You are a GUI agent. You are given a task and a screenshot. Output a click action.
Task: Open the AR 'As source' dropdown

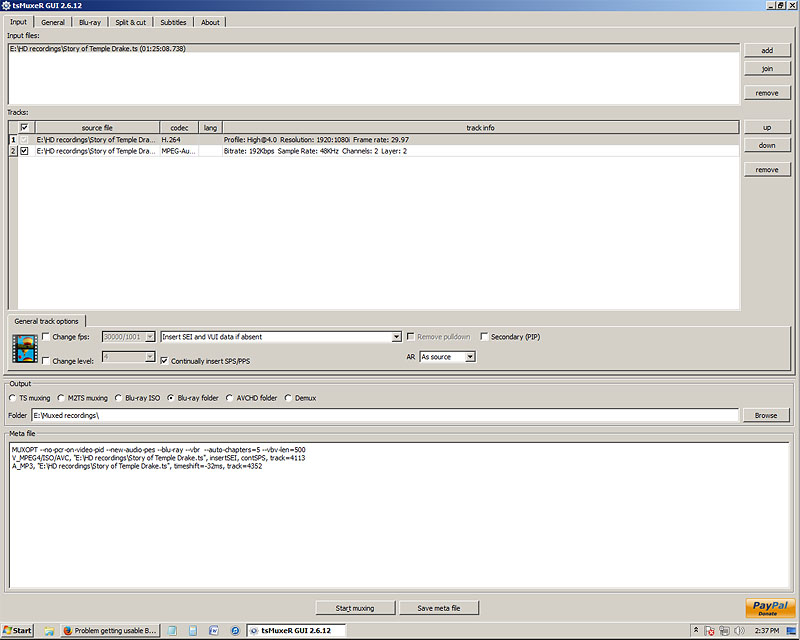pos(470,357)
